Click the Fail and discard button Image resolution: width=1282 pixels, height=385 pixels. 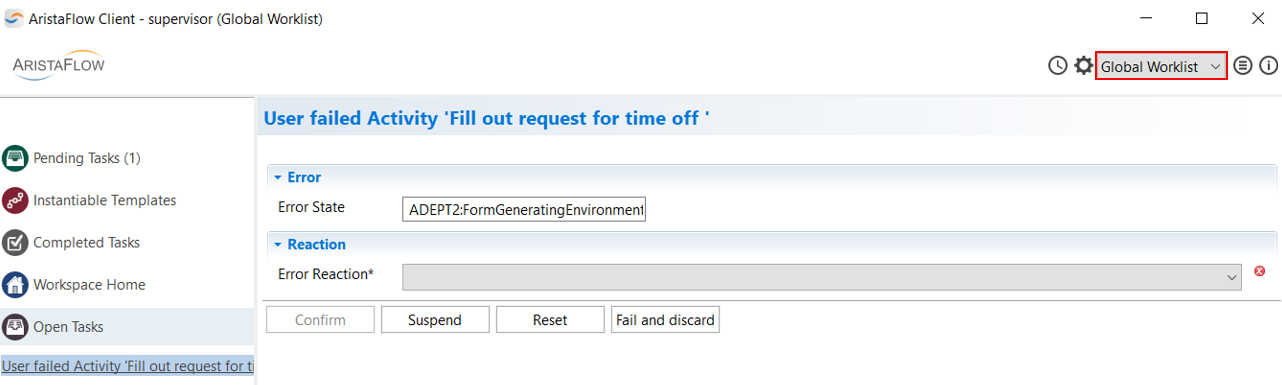[x=665, y=320]
